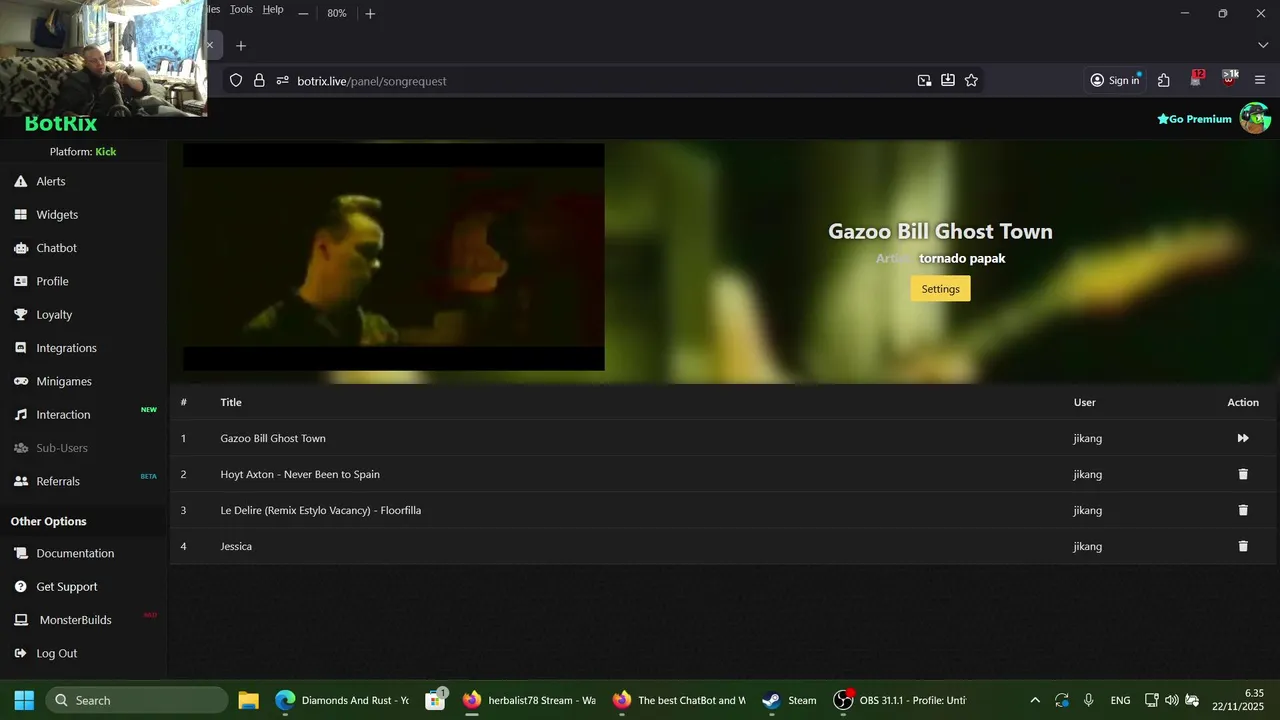Open Firefox extensions puzzle icon
This screenshot has height=720, width=1280.
click(1164, 81)
